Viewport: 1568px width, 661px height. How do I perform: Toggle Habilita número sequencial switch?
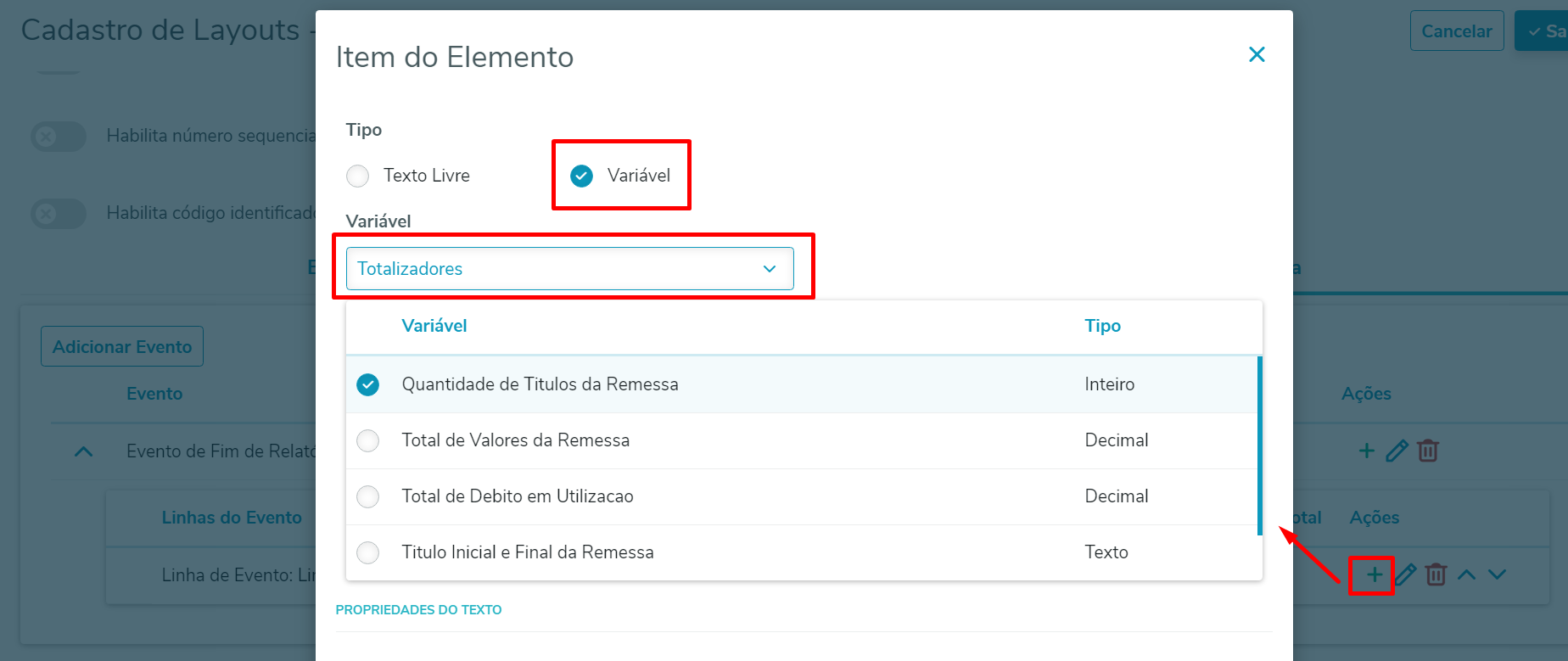point(59,136)
